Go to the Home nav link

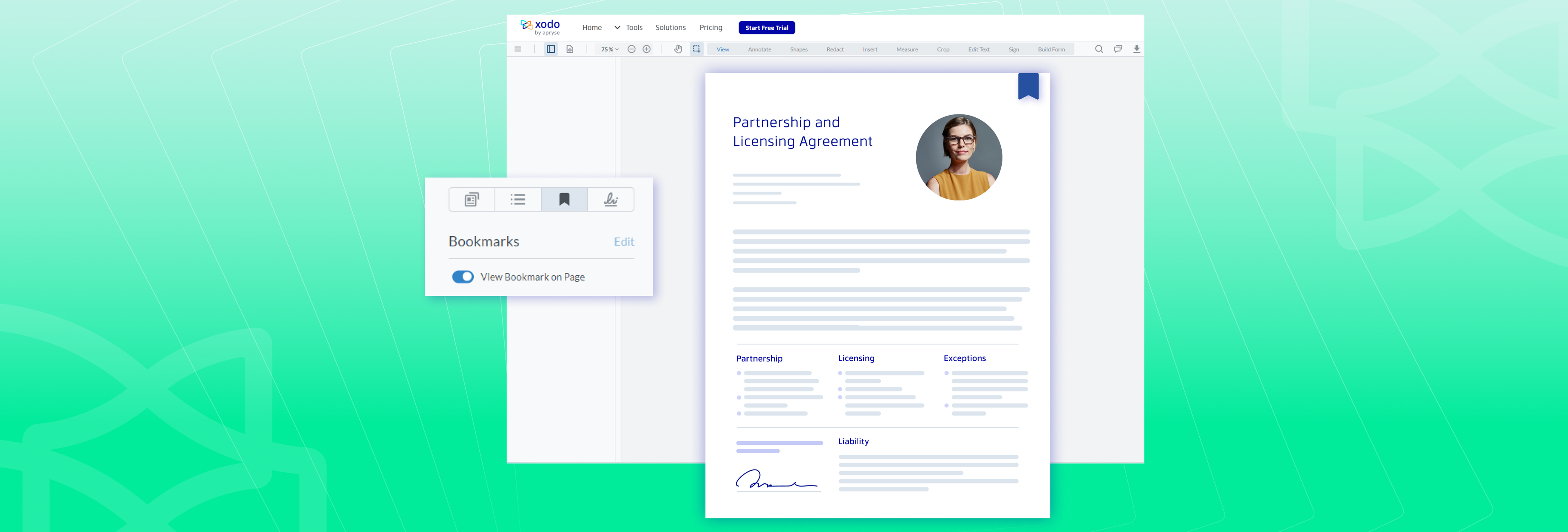[592, 27]
